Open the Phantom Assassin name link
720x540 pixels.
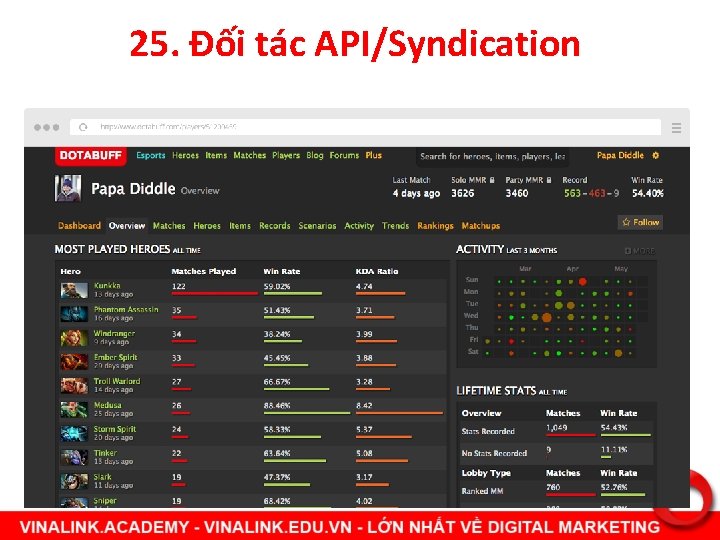126,309
